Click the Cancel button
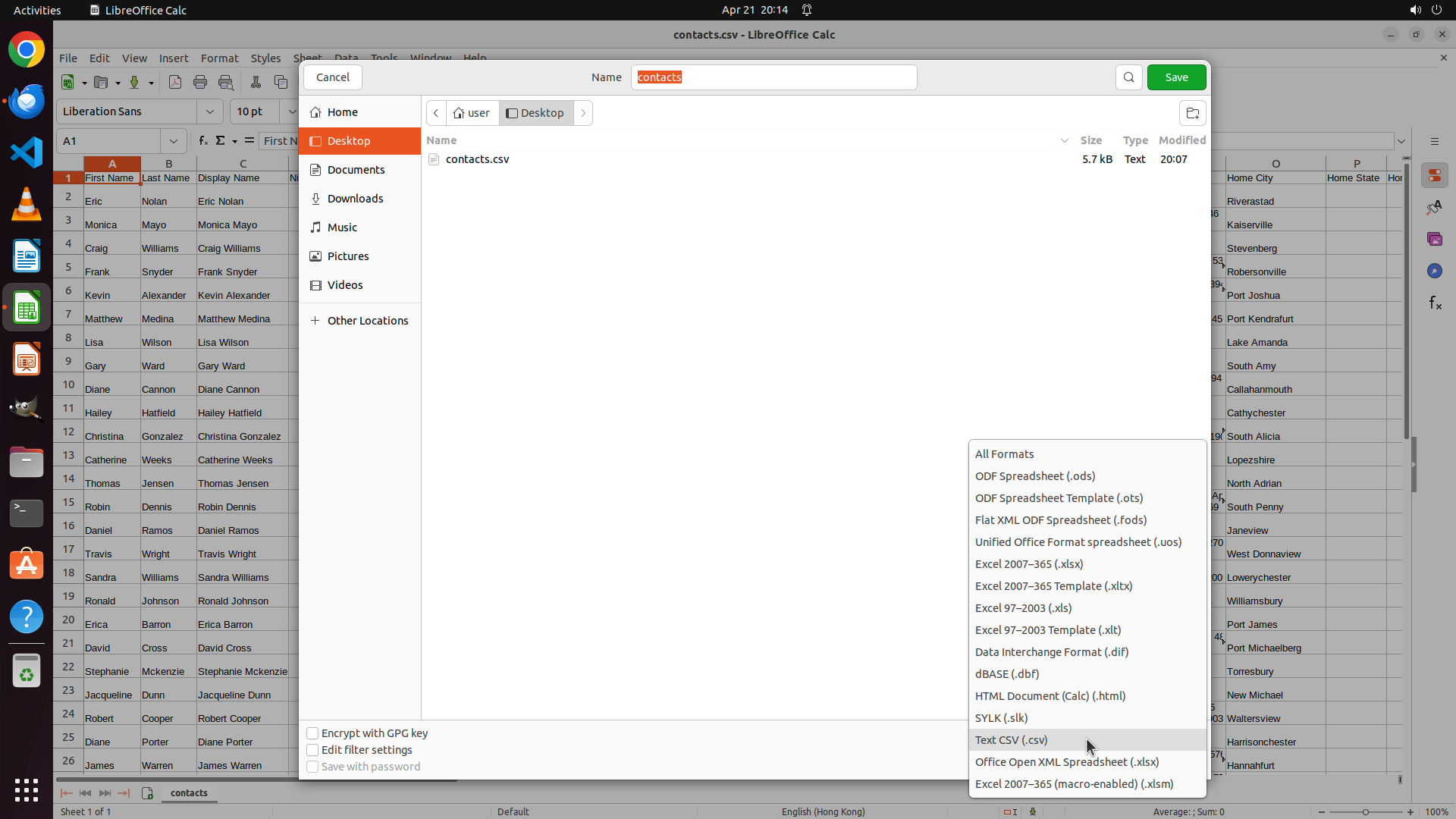The image size is (1456, 819). click(332, 77)
